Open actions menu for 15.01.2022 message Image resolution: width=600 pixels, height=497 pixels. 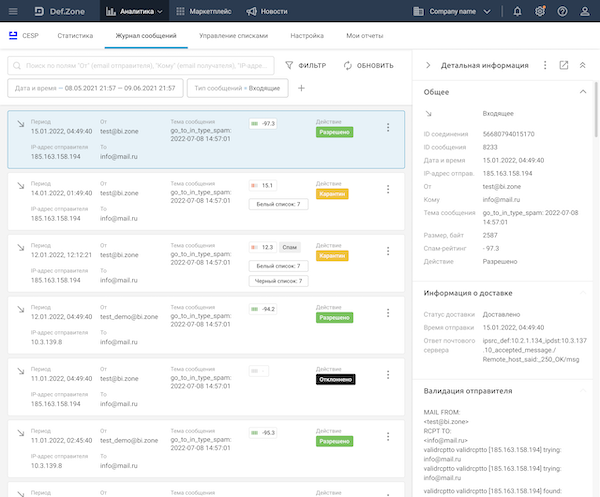tap(388, 127)
